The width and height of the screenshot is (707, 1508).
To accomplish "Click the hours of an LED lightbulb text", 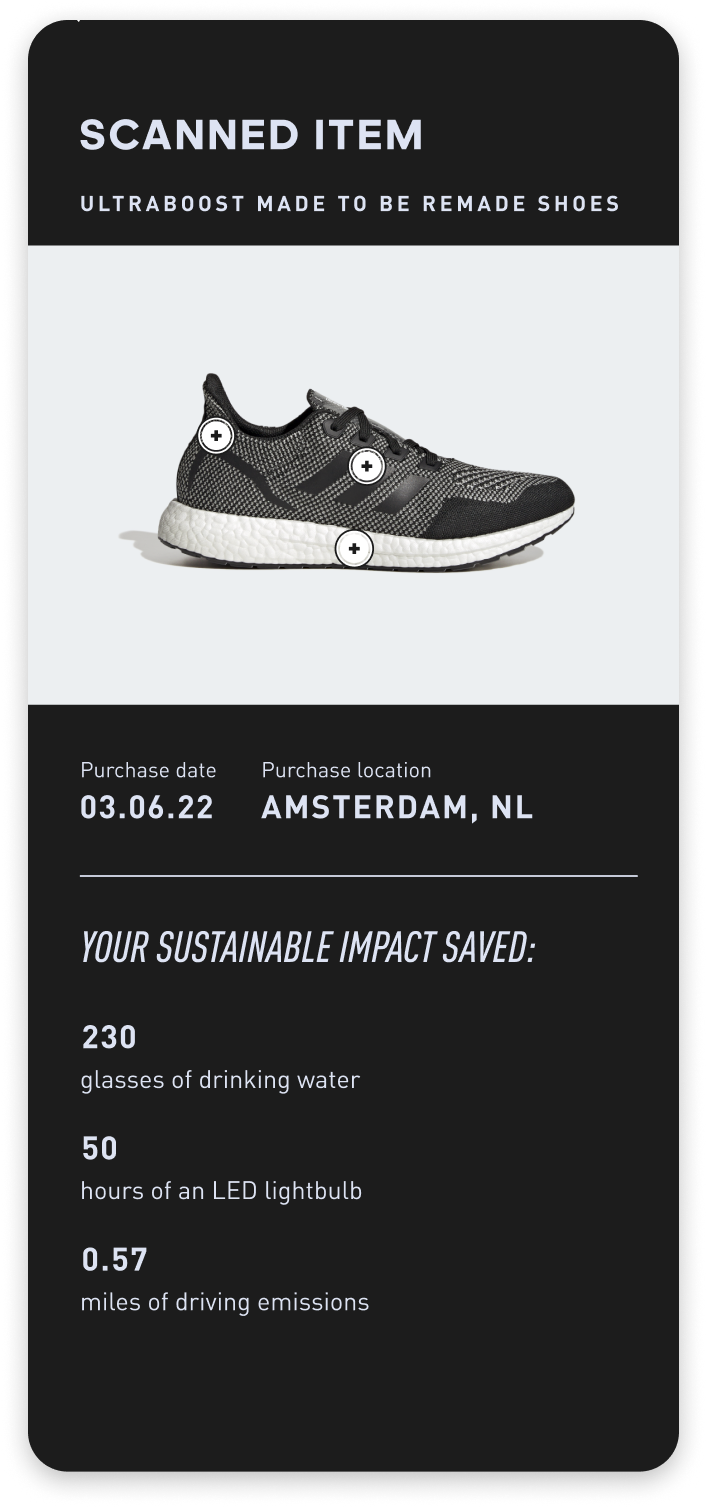I will click(221, 1191).
